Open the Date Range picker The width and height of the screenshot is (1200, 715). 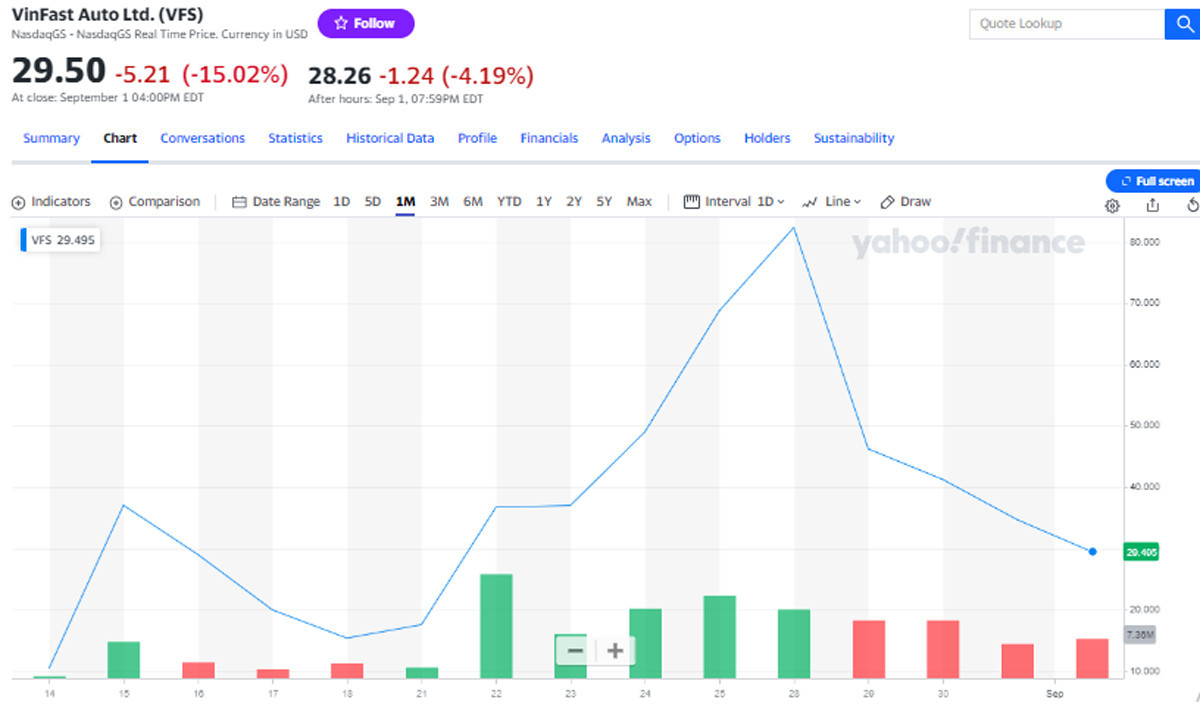point(276,202)
